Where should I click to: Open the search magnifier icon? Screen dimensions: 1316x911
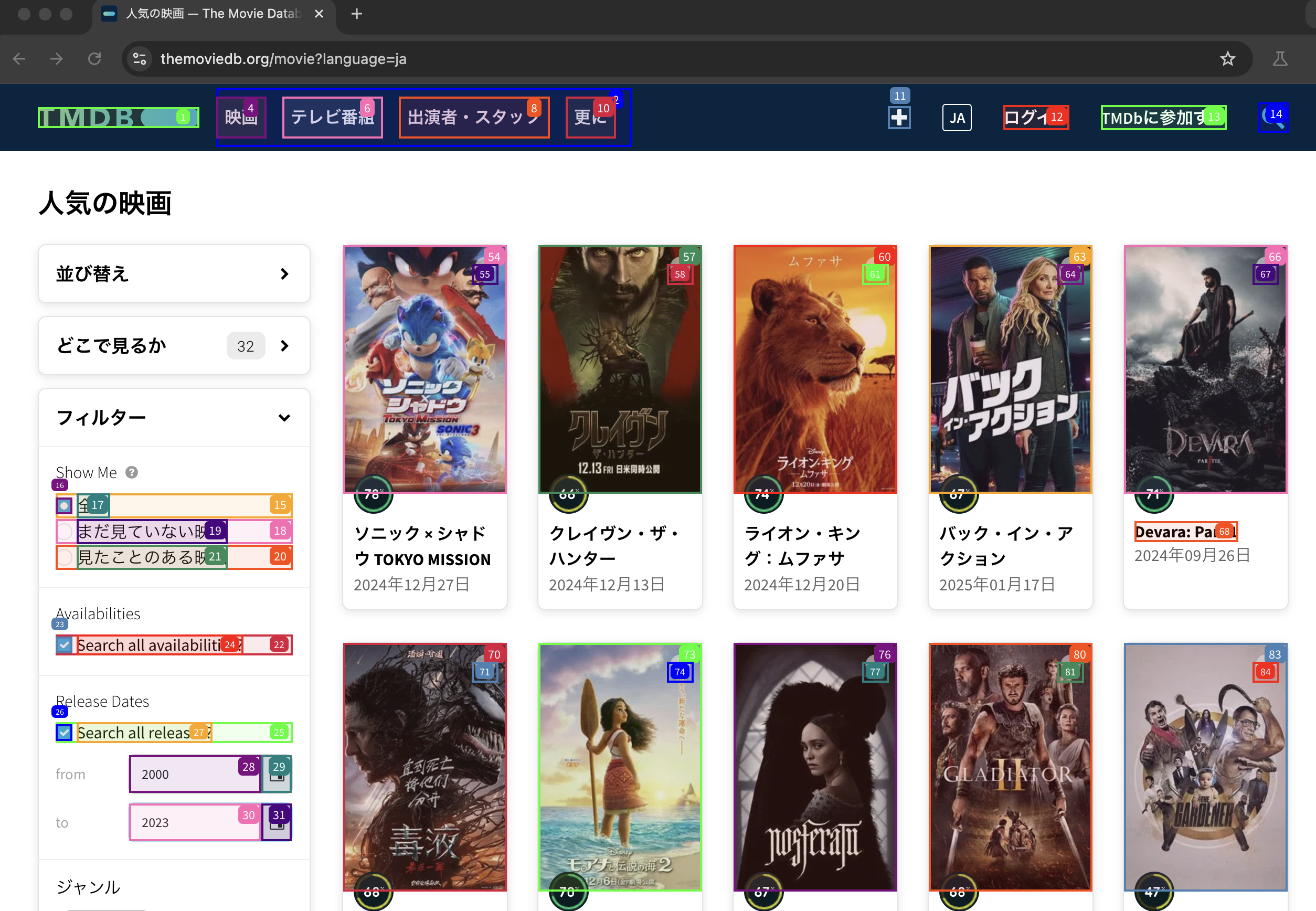1273,118
